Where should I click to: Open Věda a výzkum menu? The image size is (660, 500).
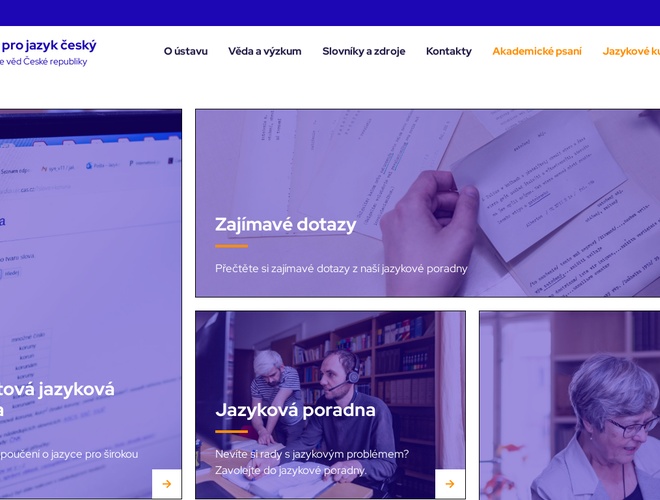(265, 51)
